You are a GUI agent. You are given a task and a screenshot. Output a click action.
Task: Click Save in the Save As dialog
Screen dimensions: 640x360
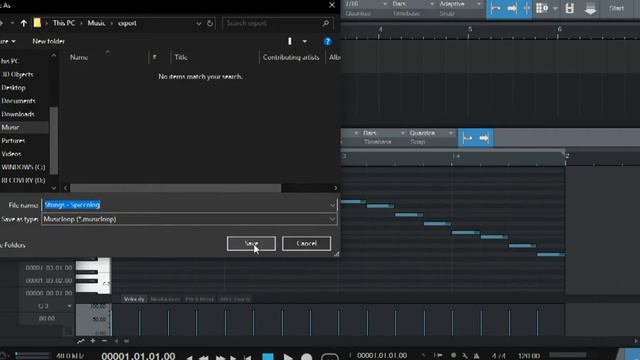pos(251,244)
